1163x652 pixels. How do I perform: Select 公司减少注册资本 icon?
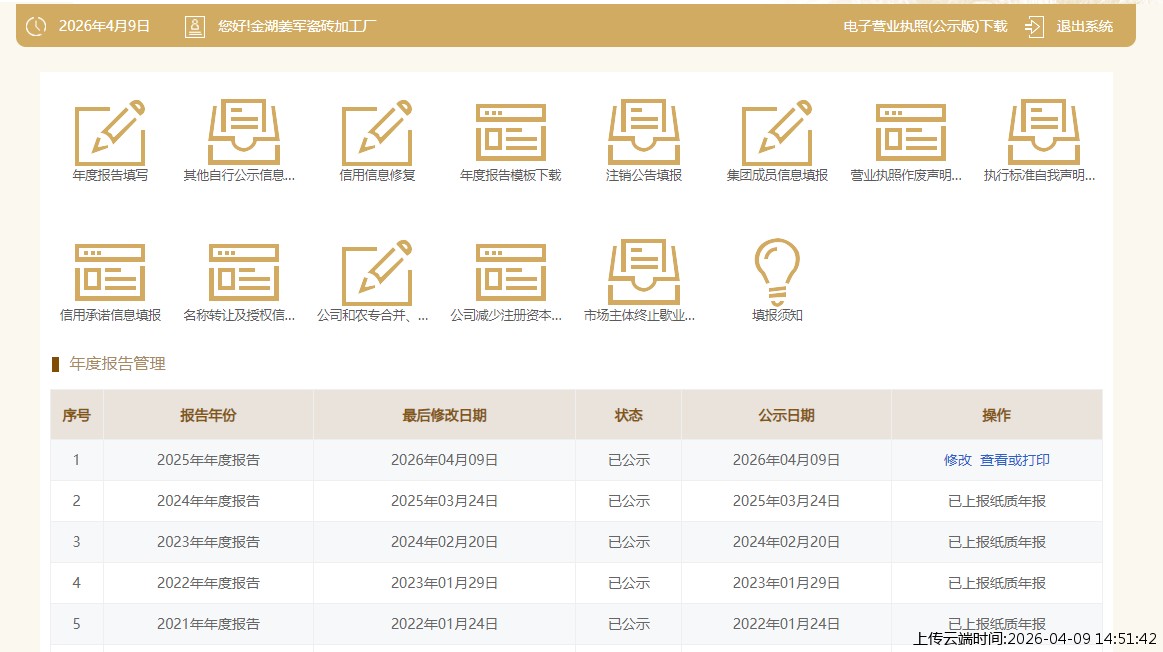510,273
